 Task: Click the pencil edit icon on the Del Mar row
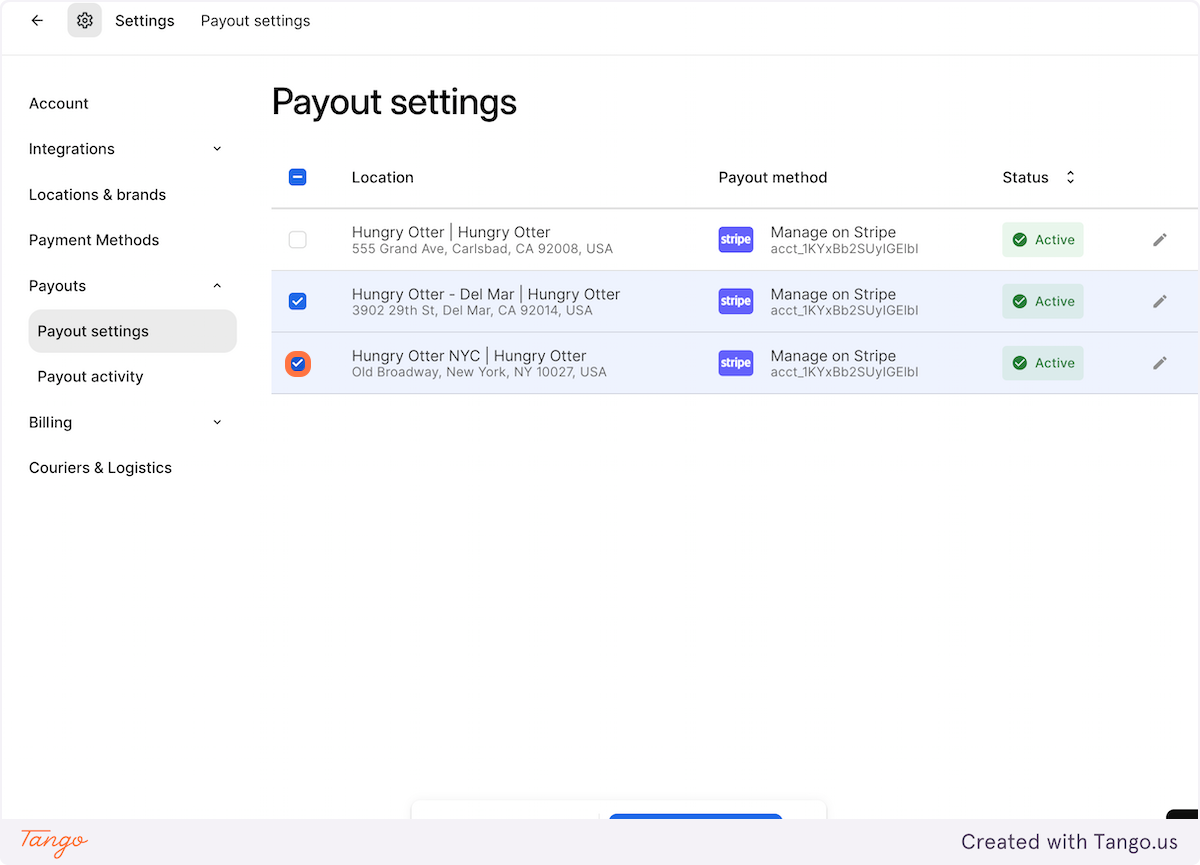[1160, 301]
